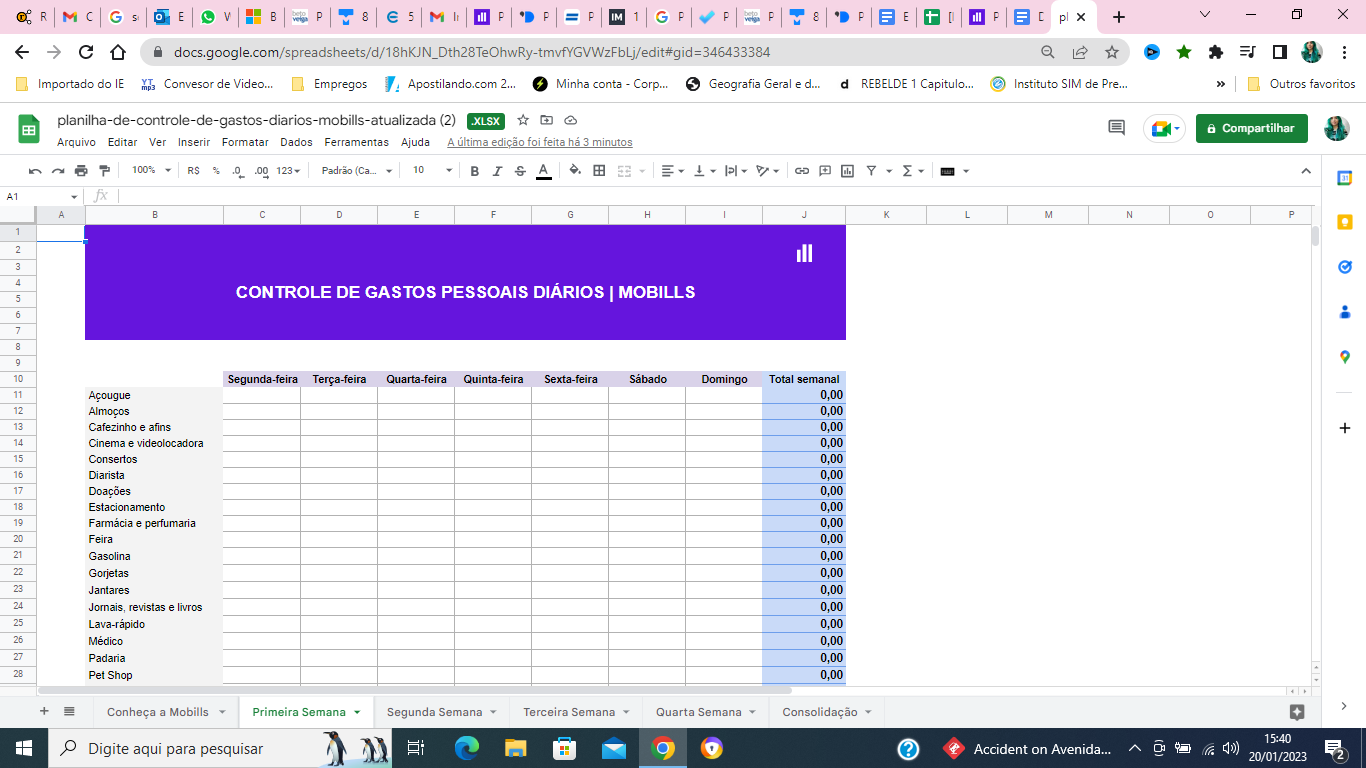
Task: Print the spreadsheet via printer icon
Action: pyautogui.click(x=81, y=171)
